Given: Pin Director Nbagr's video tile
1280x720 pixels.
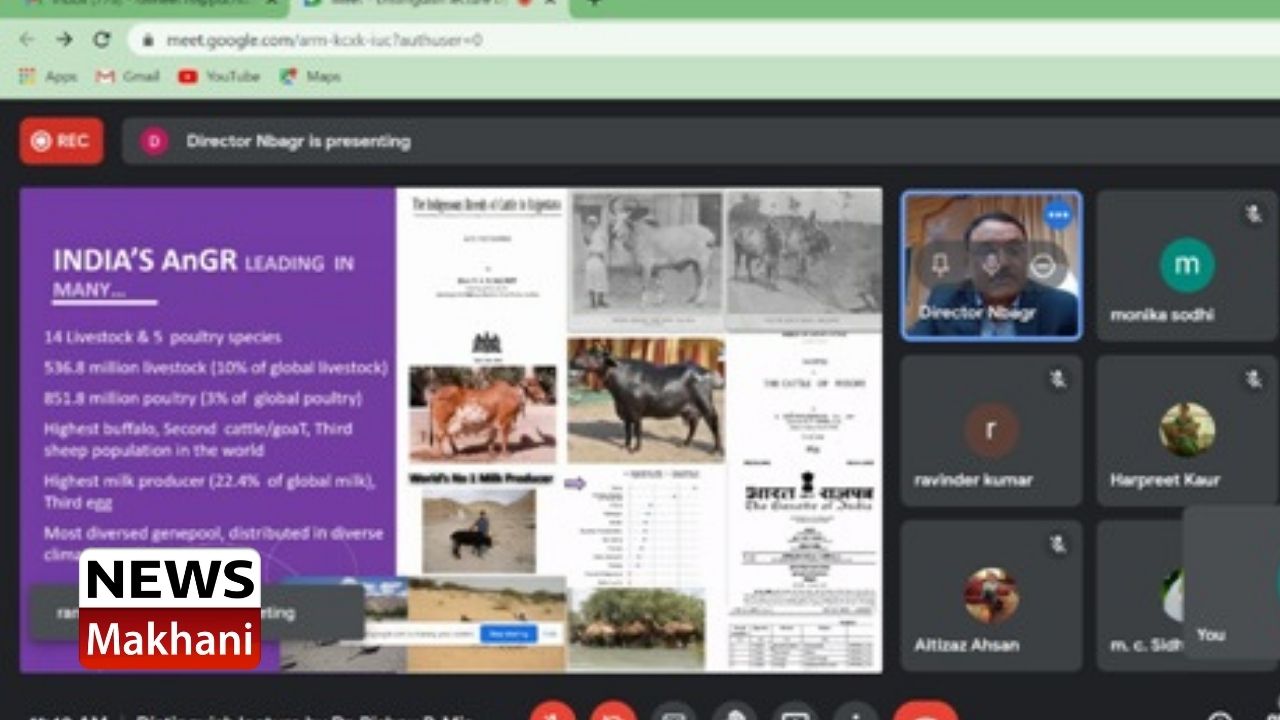Looking at the screenshot, I should coord(940,266).
